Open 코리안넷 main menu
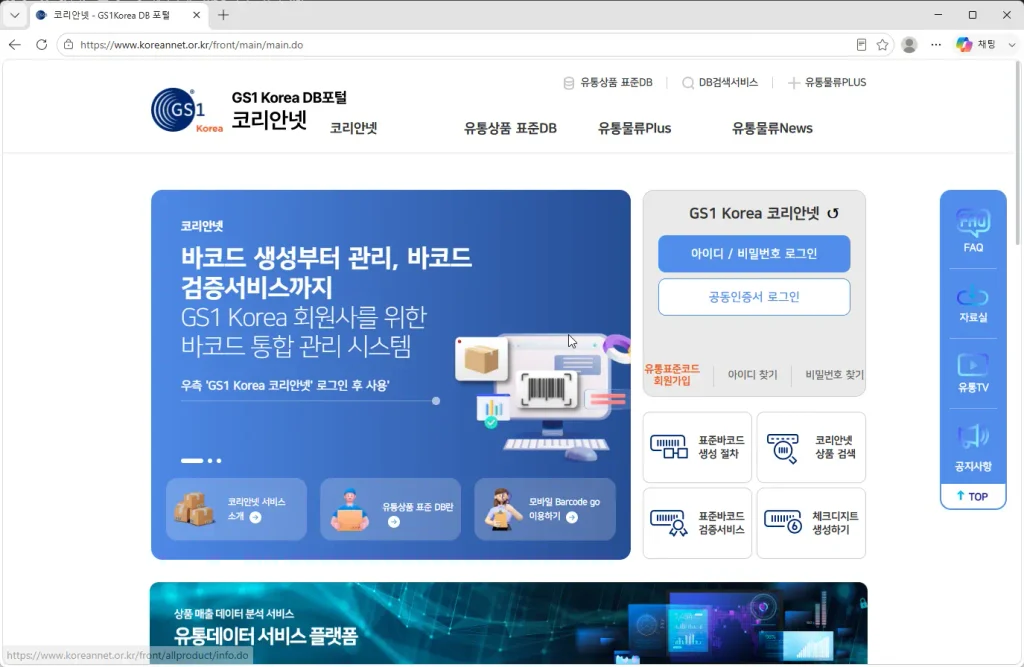The width and height of the screenshot is (1024, 667). [353, 128]
